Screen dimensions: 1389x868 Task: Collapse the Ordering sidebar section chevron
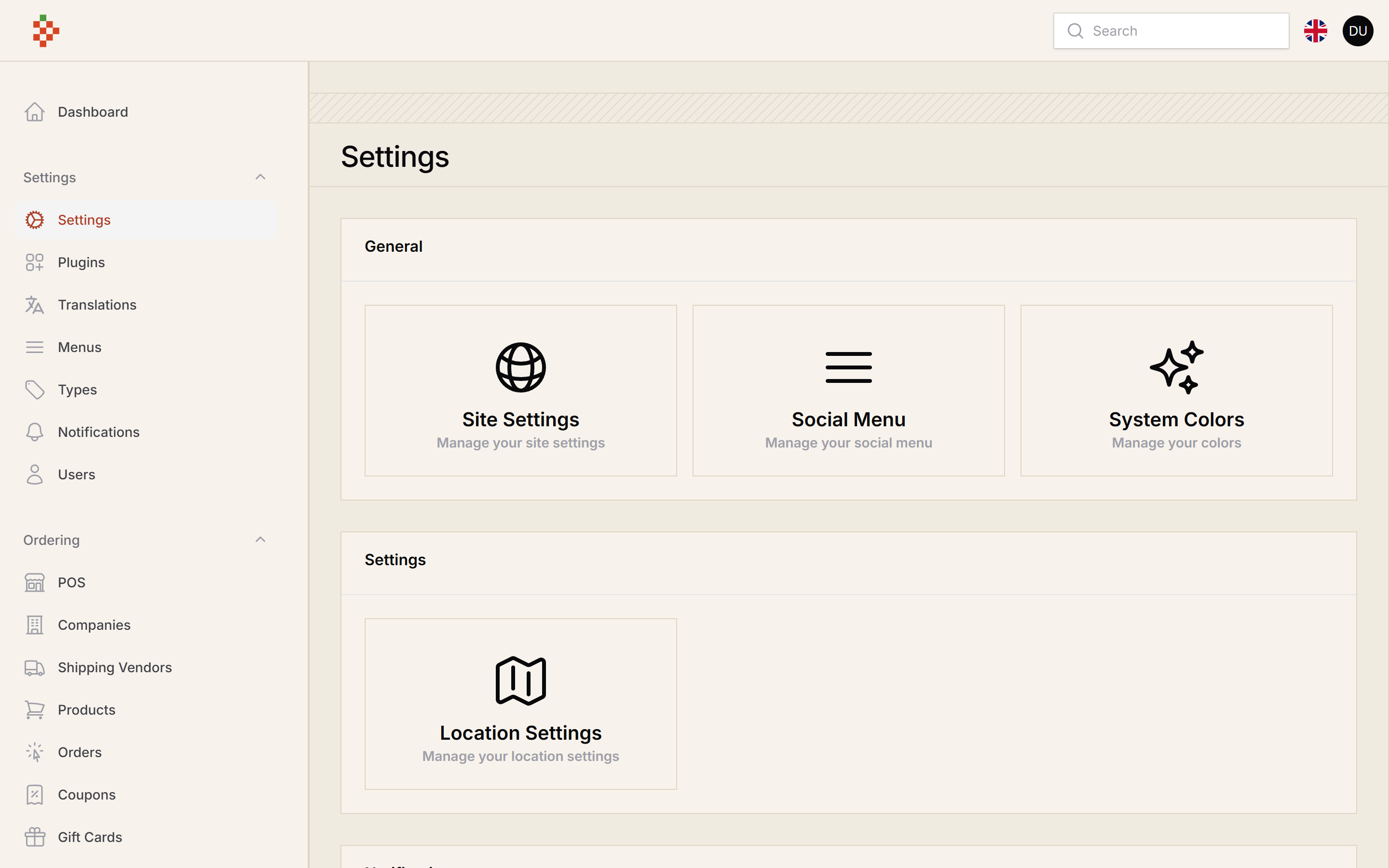pyautogui.click(x=260, y=540)
